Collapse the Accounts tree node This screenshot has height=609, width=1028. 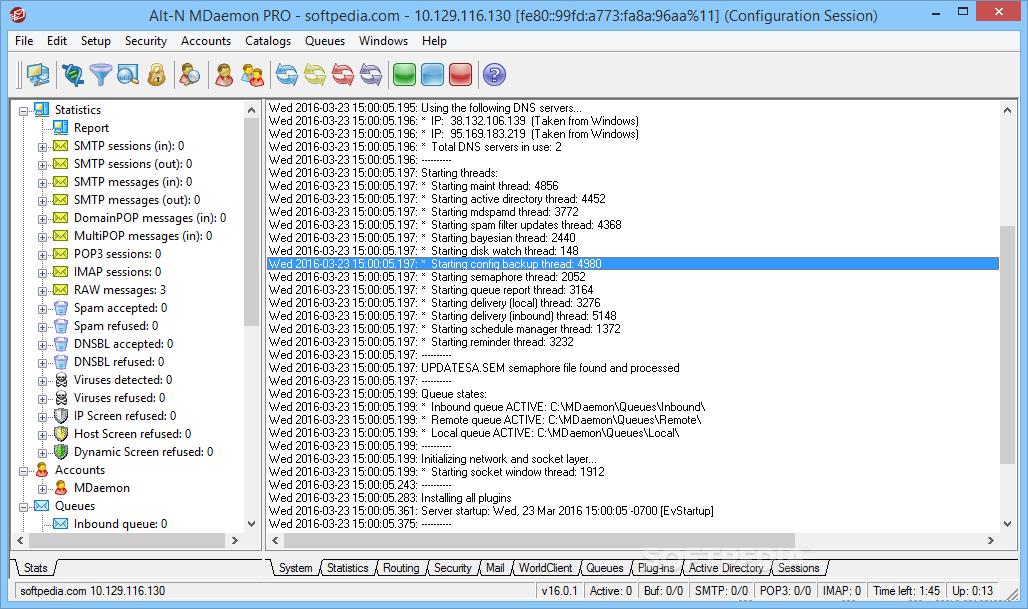pos(24,471)
